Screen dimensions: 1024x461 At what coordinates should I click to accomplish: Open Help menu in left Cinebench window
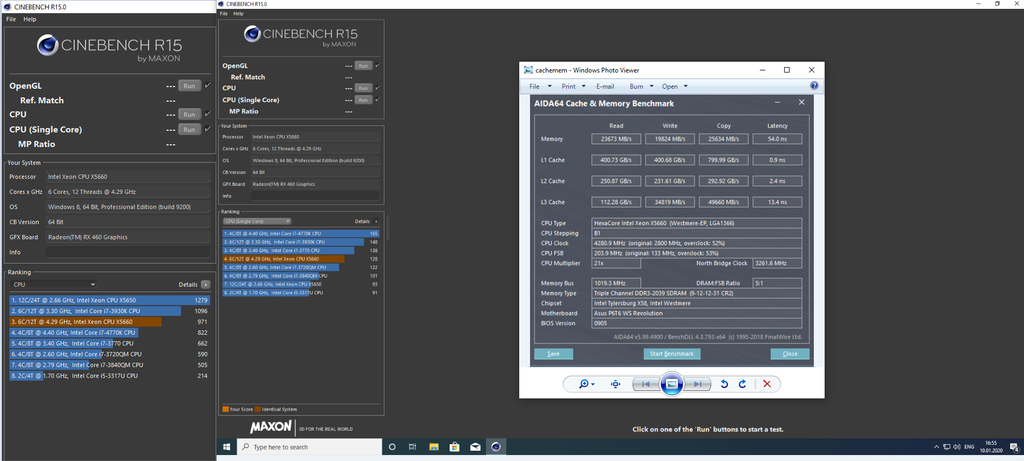point(30,19)
